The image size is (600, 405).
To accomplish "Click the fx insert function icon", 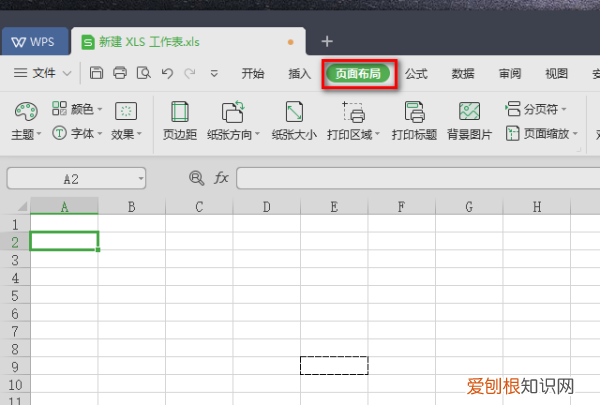I will (x=221, y=178).
